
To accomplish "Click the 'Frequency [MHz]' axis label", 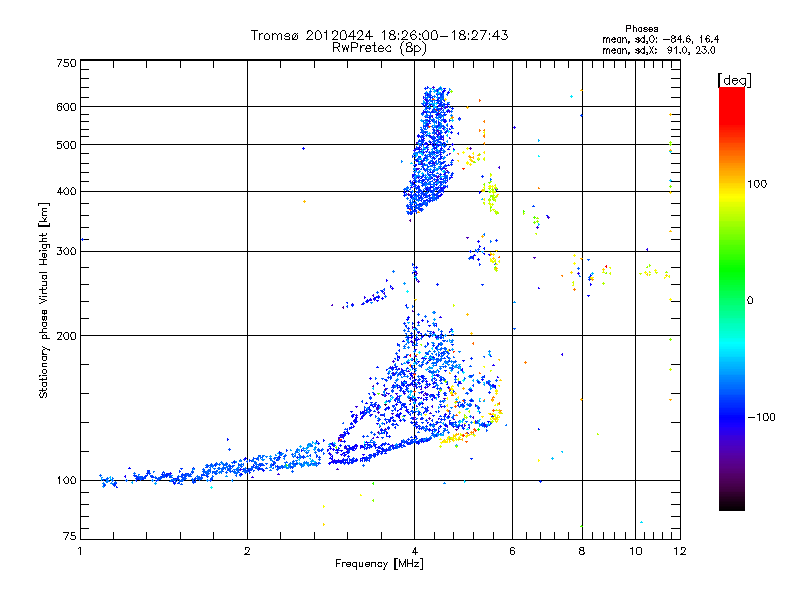I will (x=379, y=564).
